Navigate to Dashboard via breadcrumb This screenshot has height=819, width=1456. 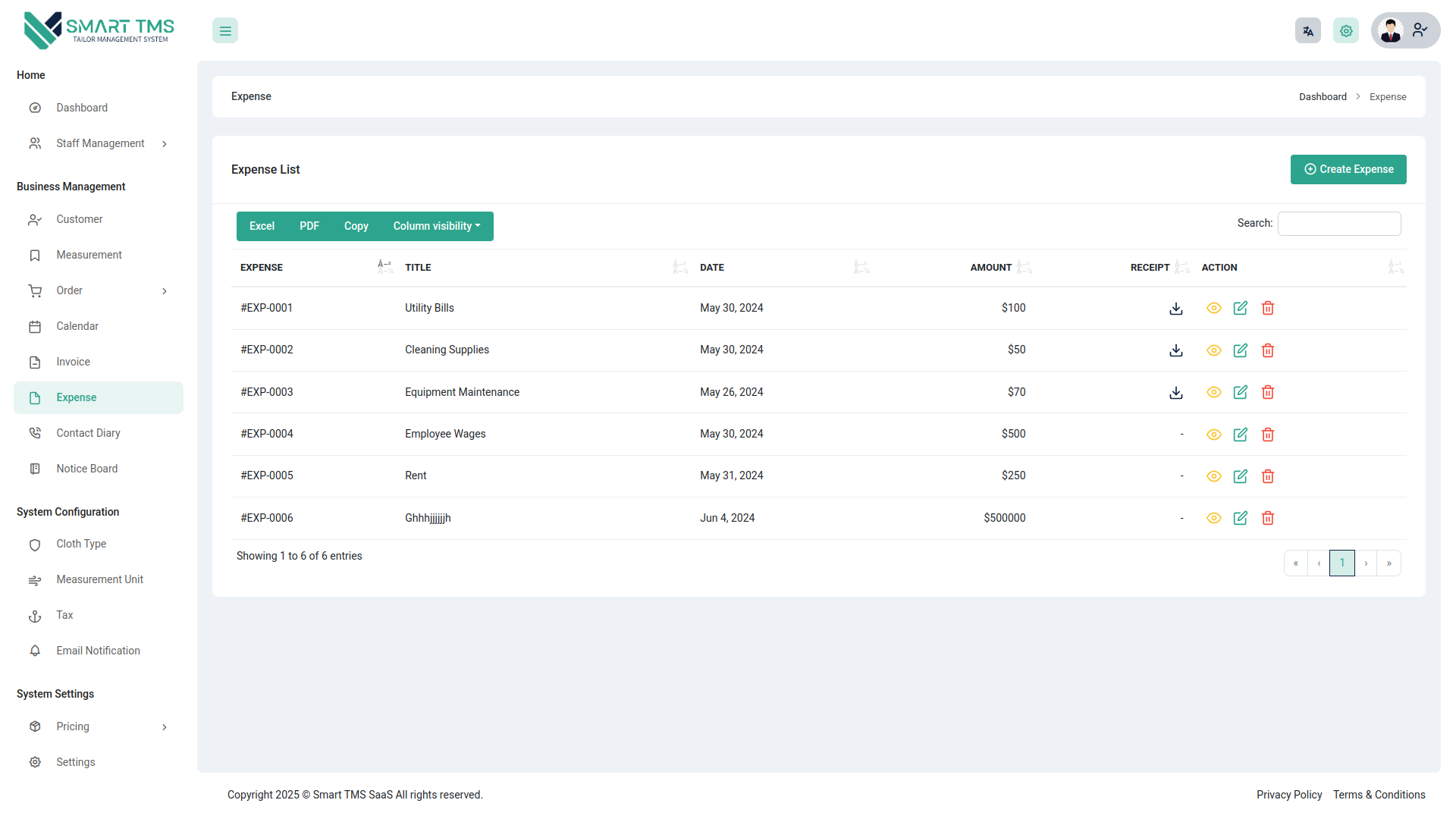(1323, 96)
